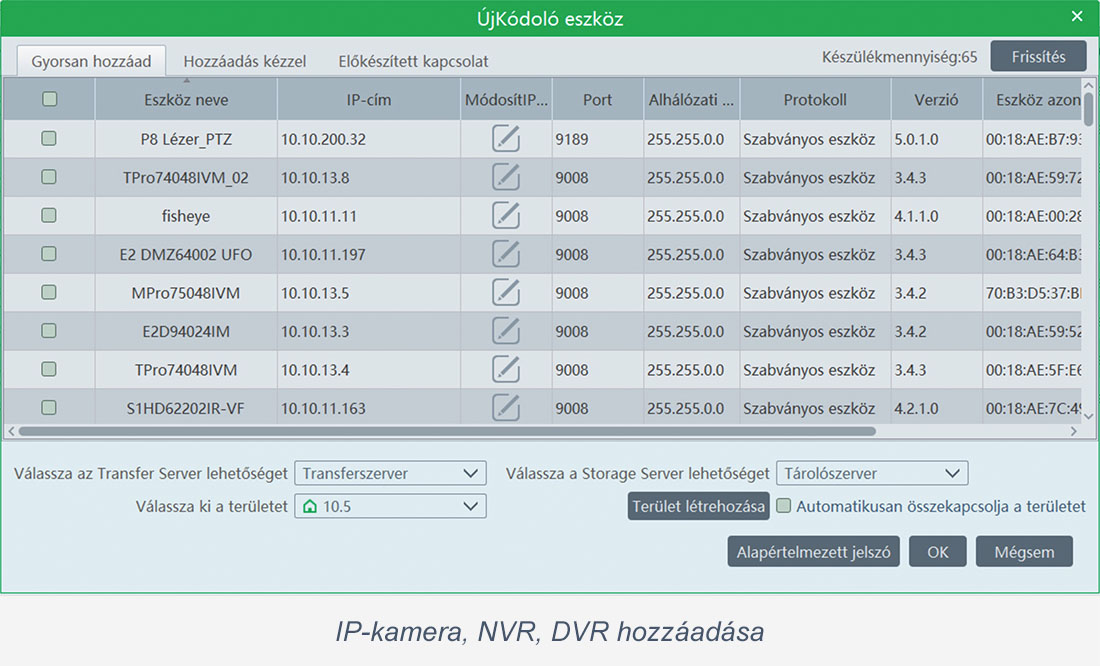Open the IP edit pencil for fisheye
The width and height of the screenshot is (1100, 666).
(x=506, y=216)
